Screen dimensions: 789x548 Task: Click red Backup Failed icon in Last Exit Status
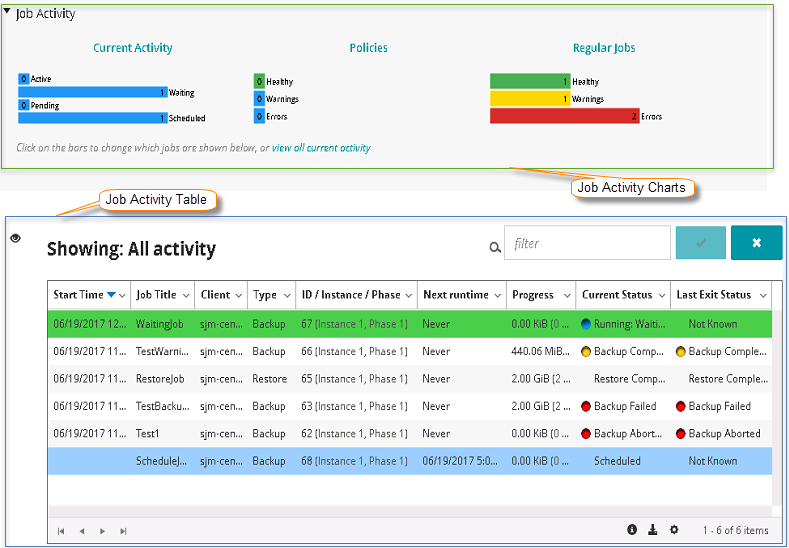pos(680,407)
